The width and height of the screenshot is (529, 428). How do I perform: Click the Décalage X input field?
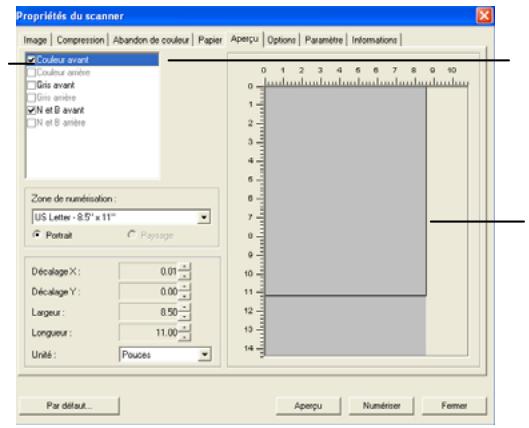click(x=149, y=272)
